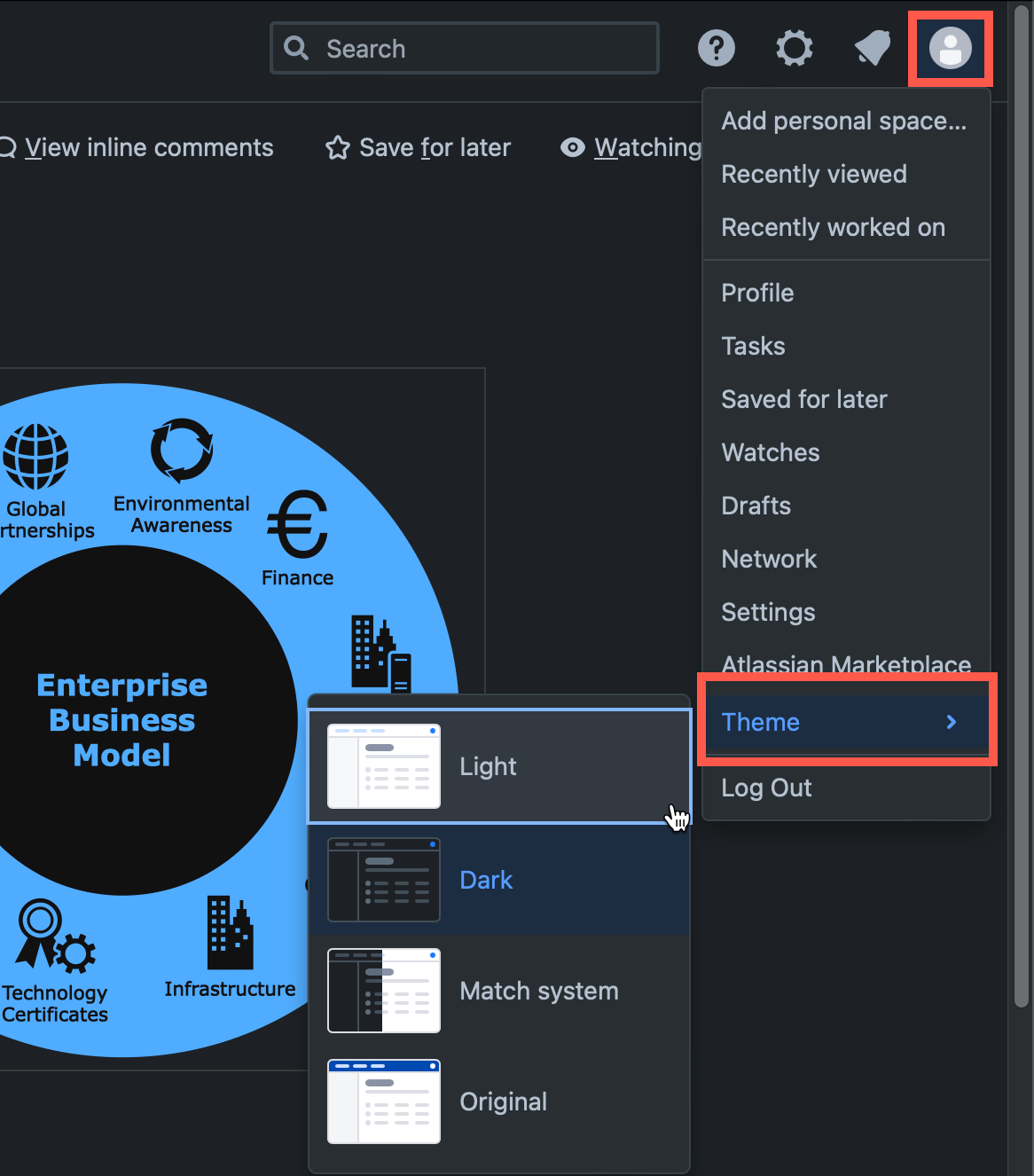Click the profile avatar icon
Screen dimensions: 1034x1176
point(950,48)
